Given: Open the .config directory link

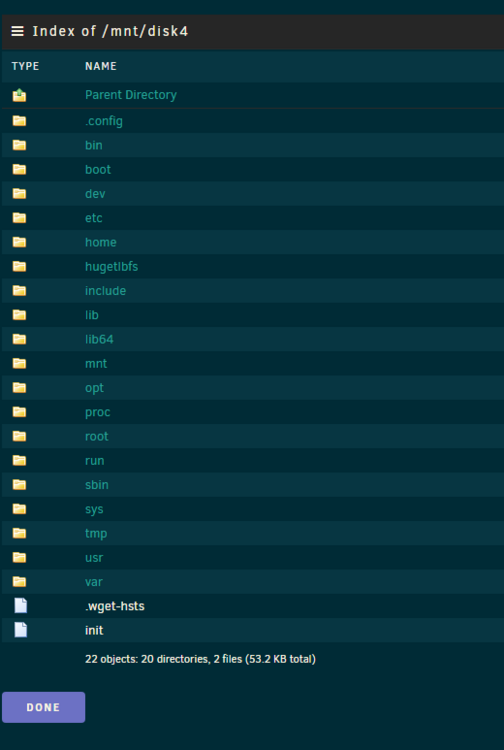Looking at the screenshot, I should pos(104,121).
